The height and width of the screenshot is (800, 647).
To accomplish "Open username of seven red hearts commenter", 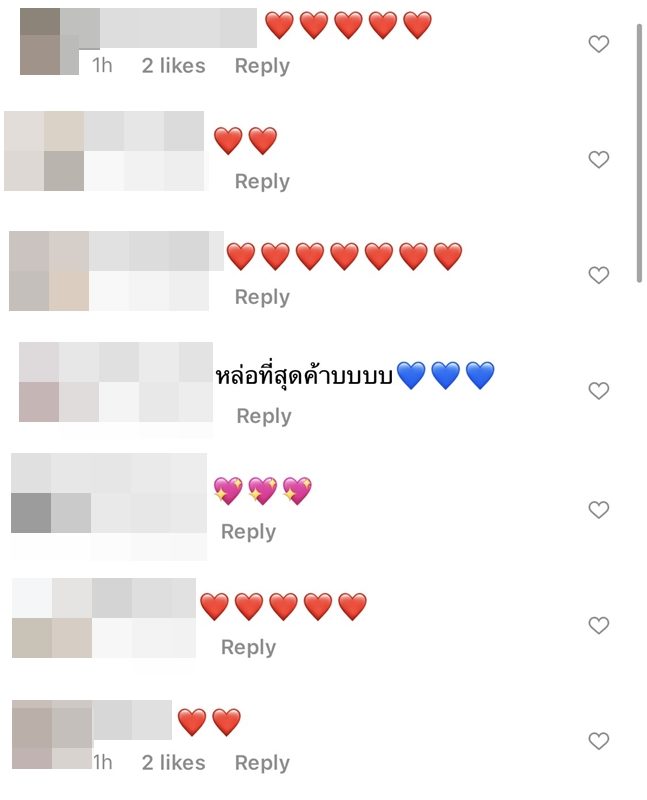I will tap(156, 251).
